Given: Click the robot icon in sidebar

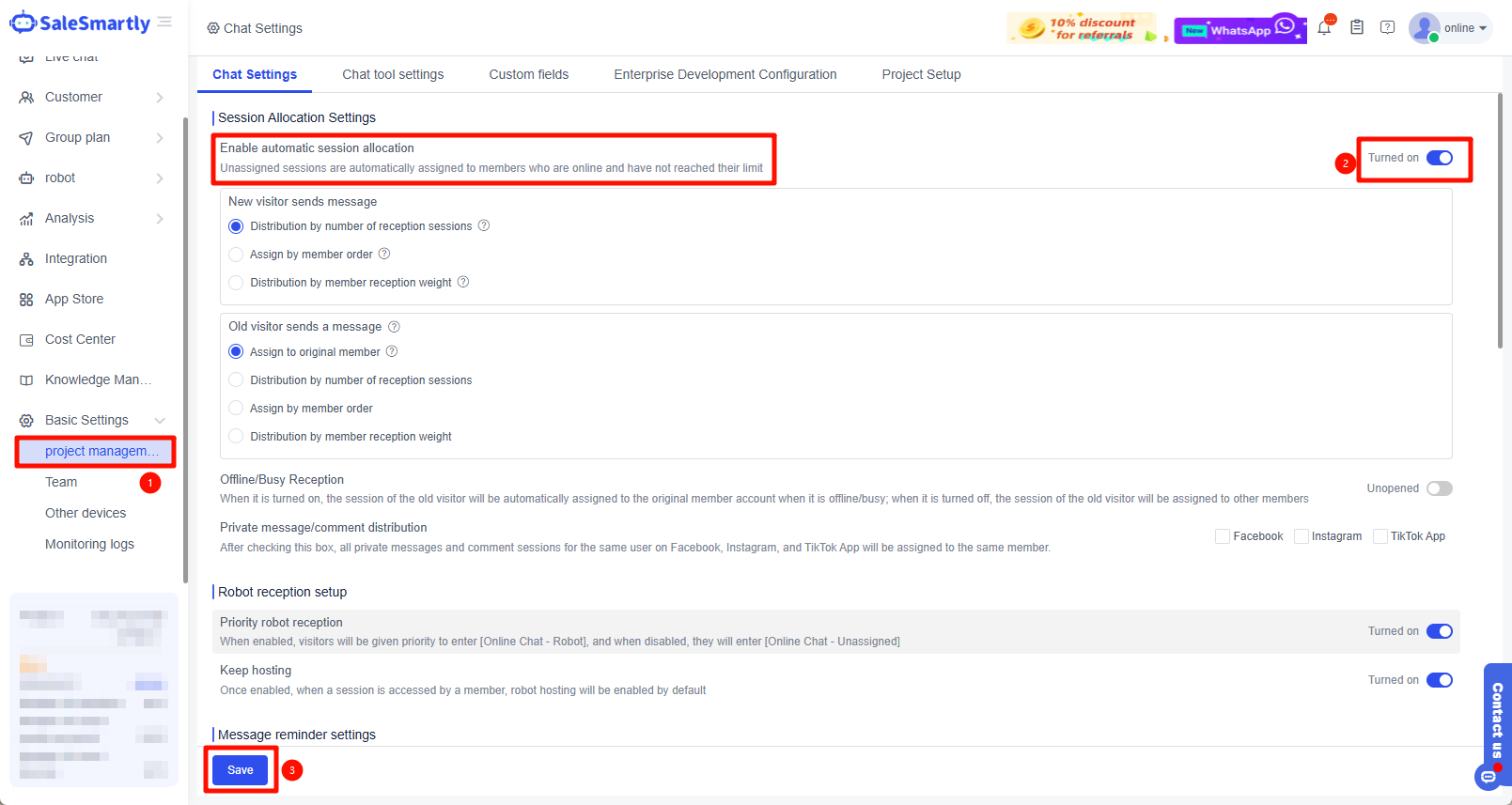Looking at the screenshot, I should click(x=26, y=178).
